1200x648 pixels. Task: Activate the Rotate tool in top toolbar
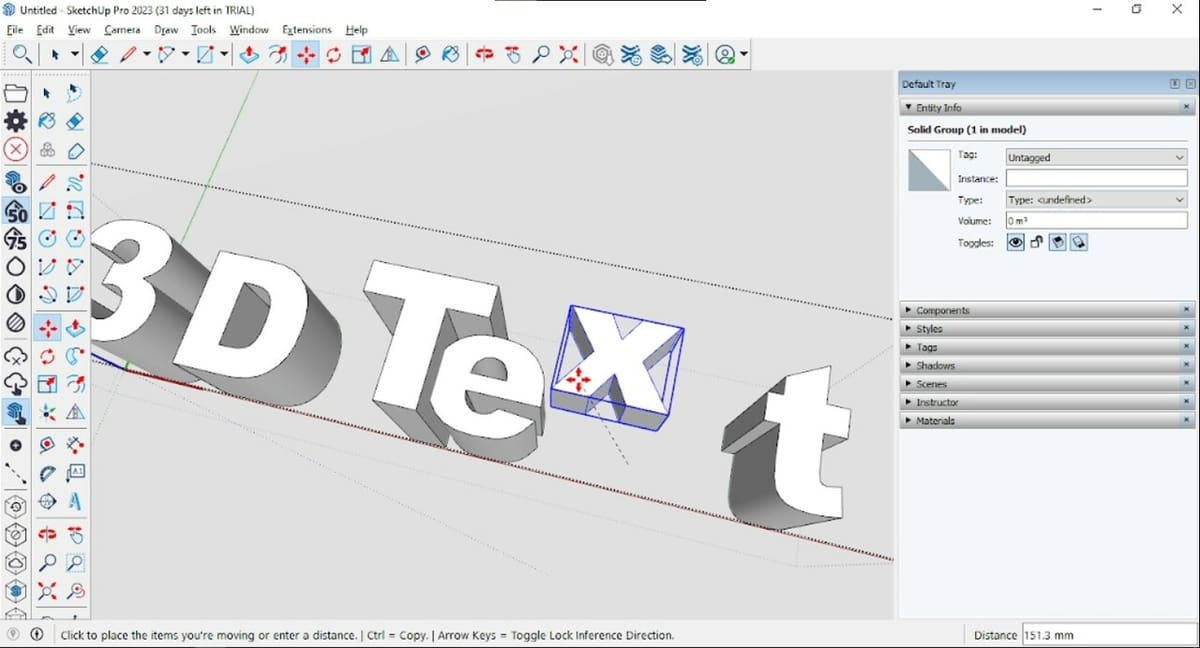[x=334, y=55]
